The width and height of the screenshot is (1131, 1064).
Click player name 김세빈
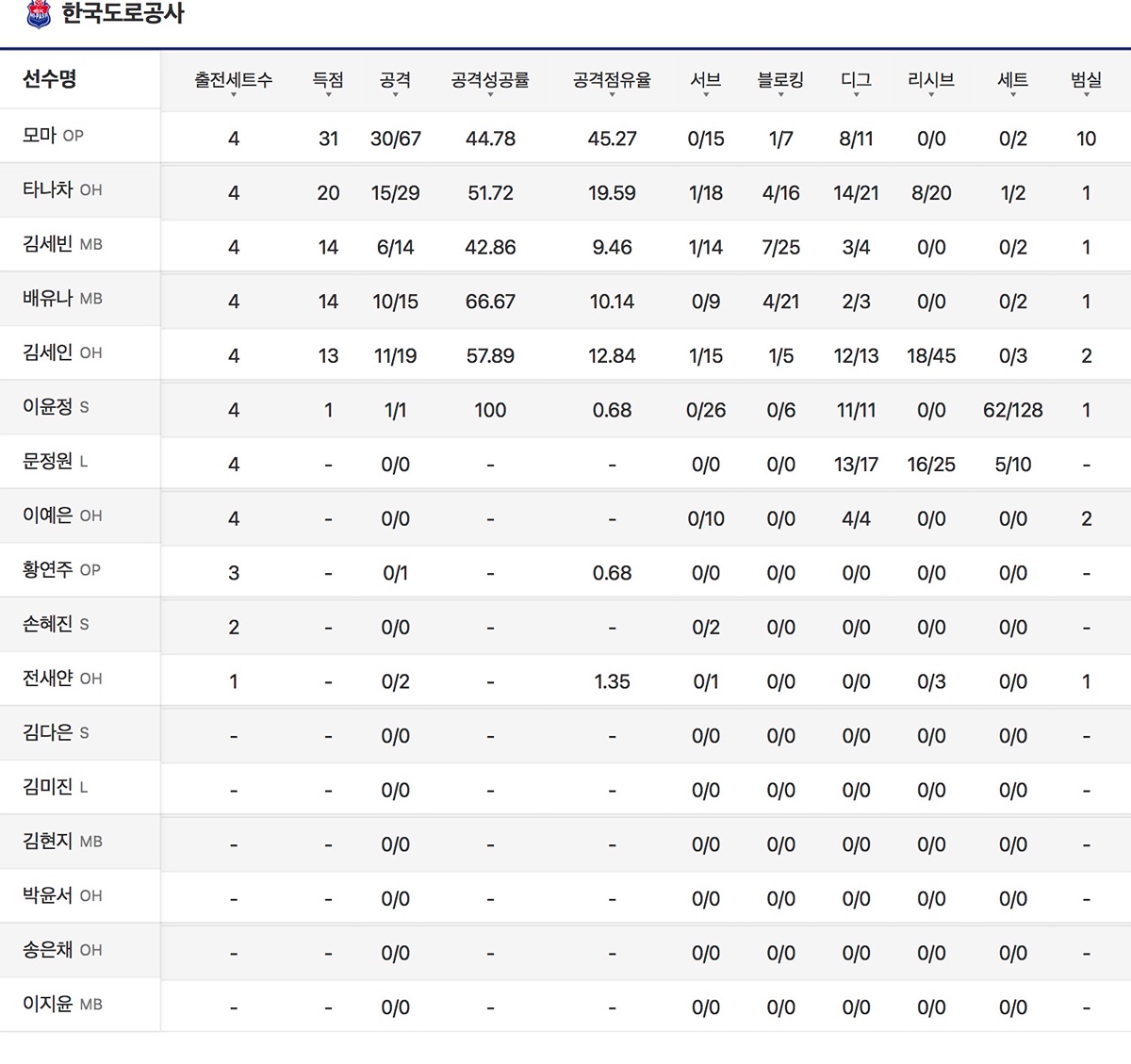(x=48, y=244)
